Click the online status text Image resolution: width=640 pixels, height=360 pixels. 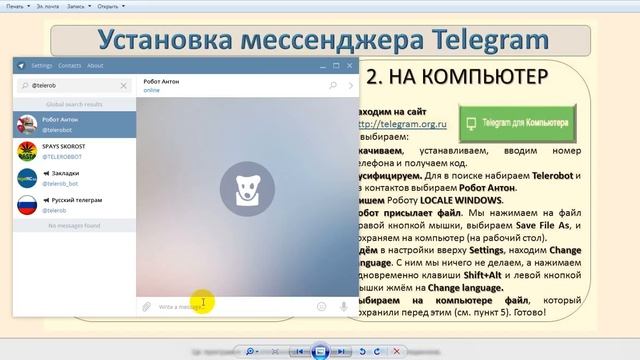pyautogui.click(x=151, y=90)
